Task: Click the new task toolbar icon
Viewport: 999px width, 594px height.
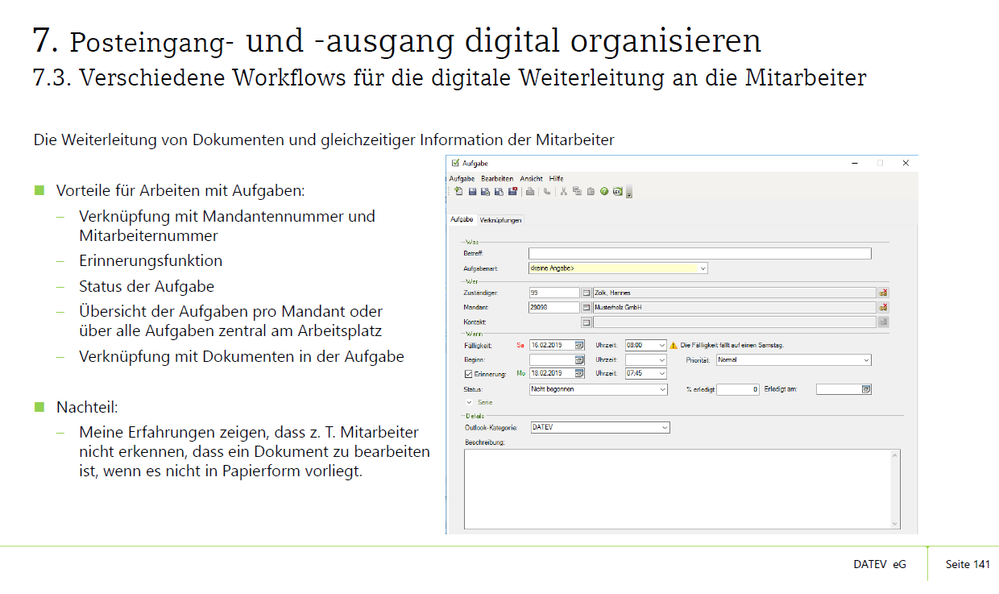Action: [458, 191]
